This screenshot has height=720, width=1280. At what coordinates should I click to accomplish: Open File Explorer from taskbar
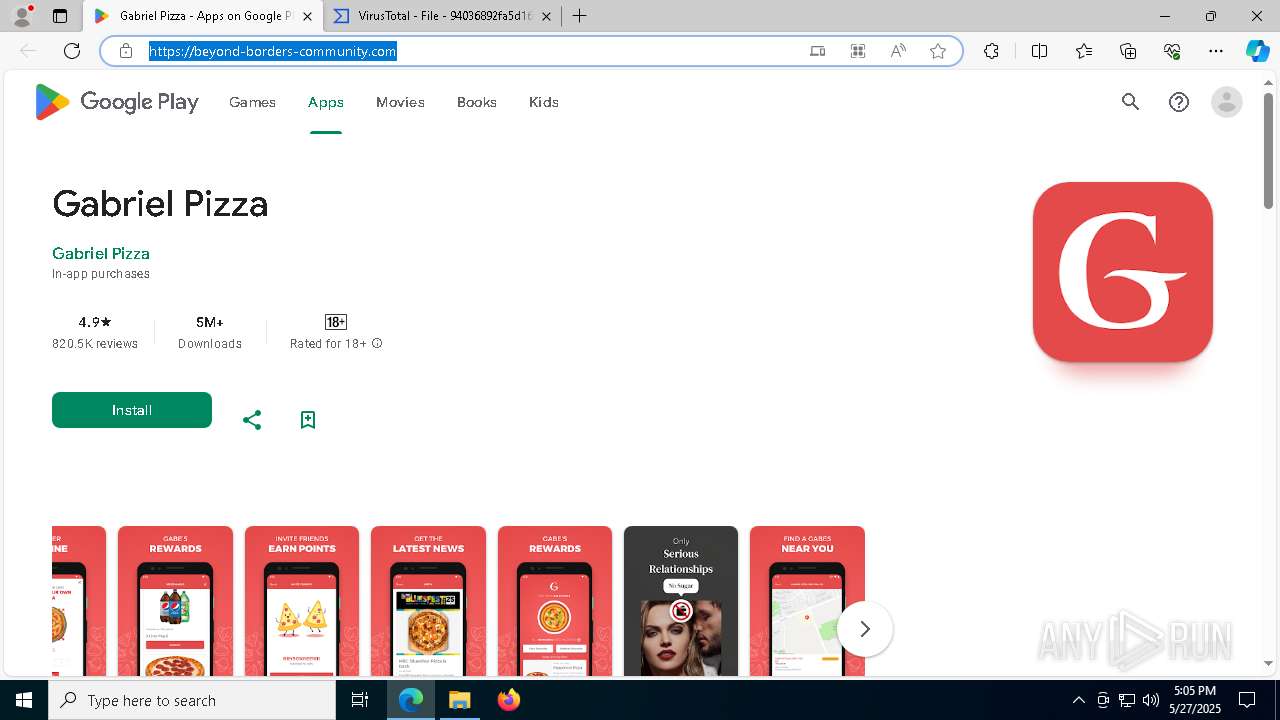pos(459,700)
